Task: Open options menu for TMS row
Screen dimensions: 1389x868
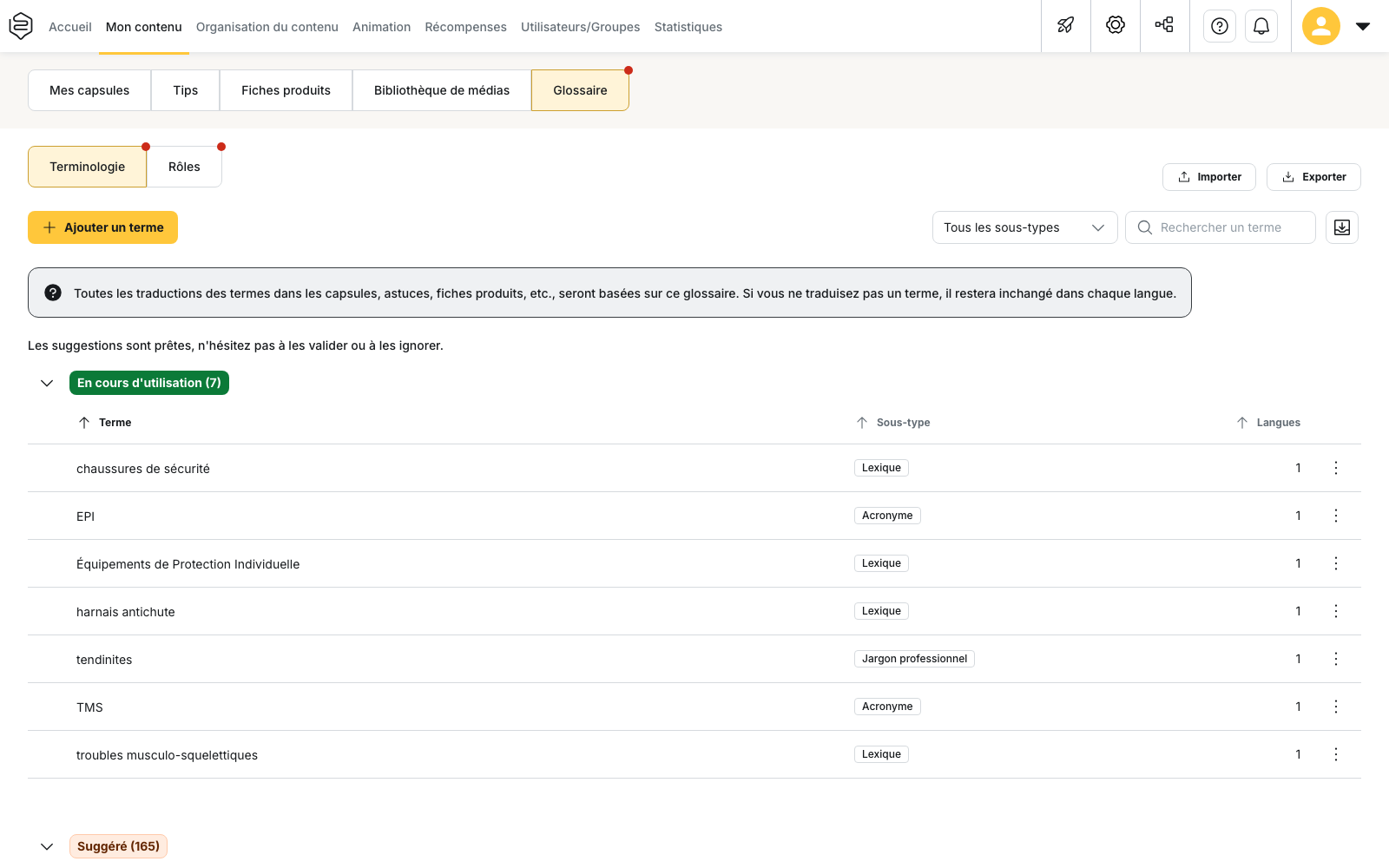Action: pos(1336,707)
